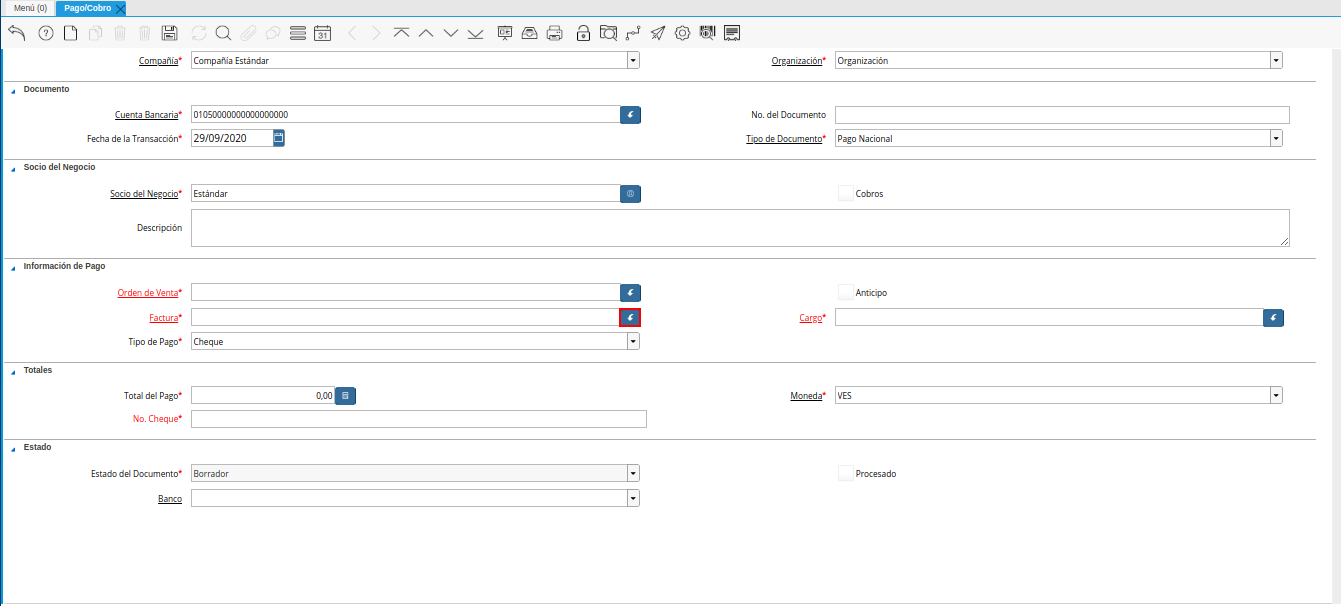Save the record with floppy disk icon
This screenshot has height=606, width=1341.
tap(169, 33)
